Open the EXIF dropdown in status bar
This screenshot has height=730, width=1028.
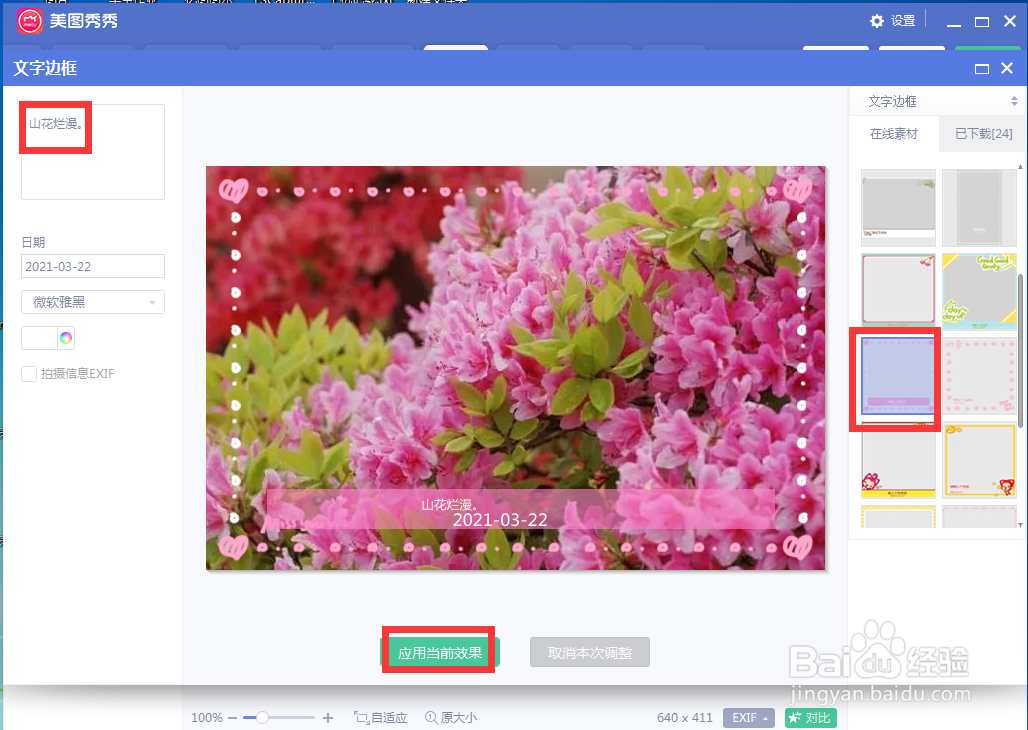pyautogui.click(x=749, y=718)
